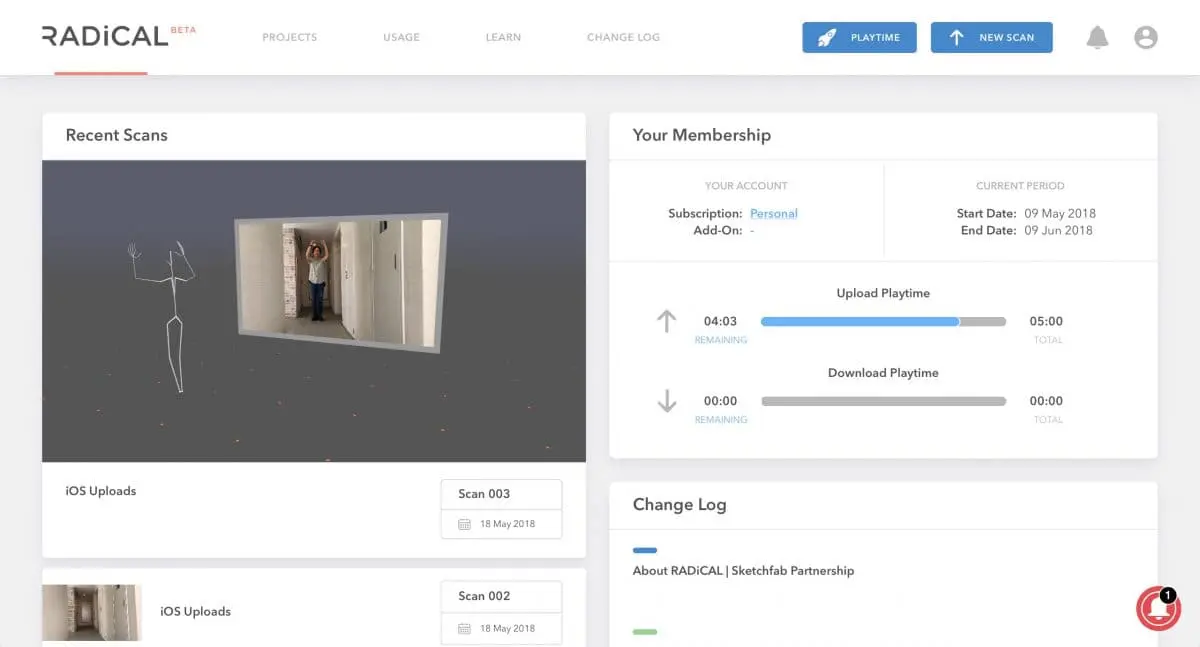Click the video frame inside scan preview

pos(341,282)
